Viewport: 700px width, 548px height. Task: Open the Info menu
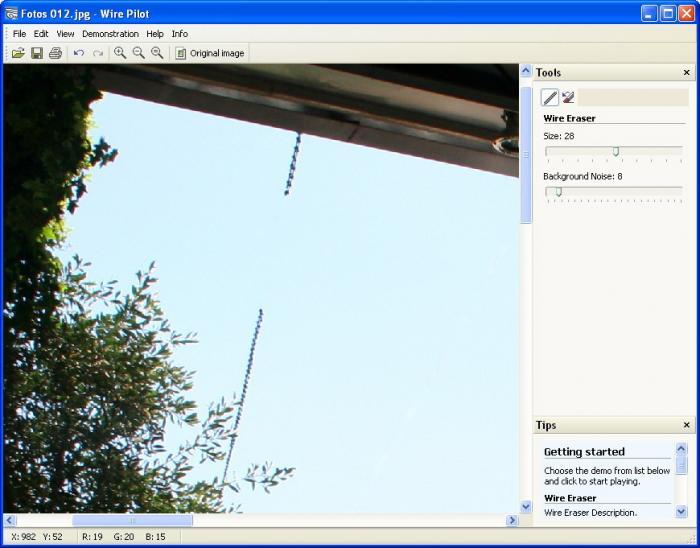point(179,34)
